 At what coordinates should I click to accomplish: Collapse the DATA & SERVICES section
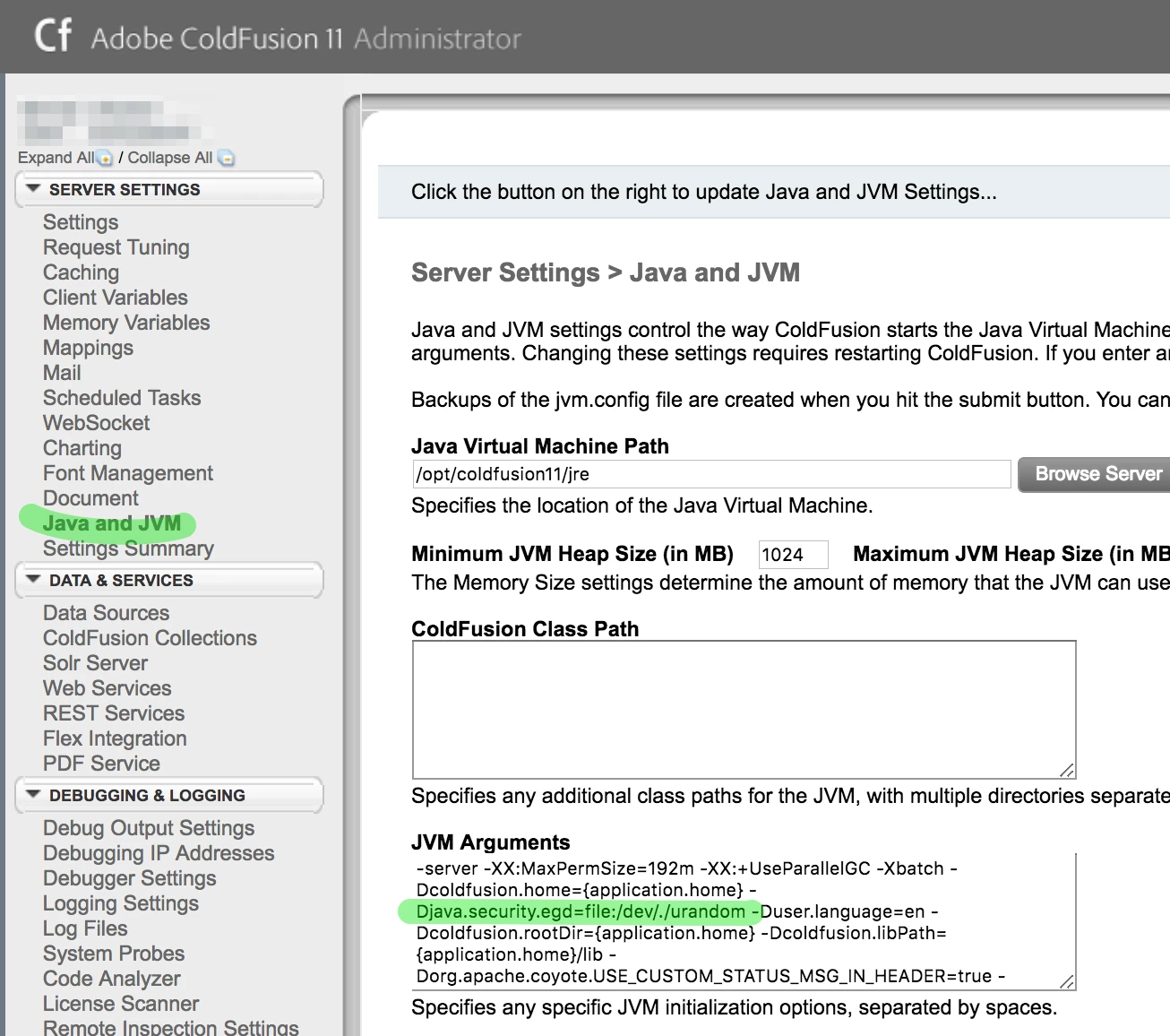click(x=168, y=581)
